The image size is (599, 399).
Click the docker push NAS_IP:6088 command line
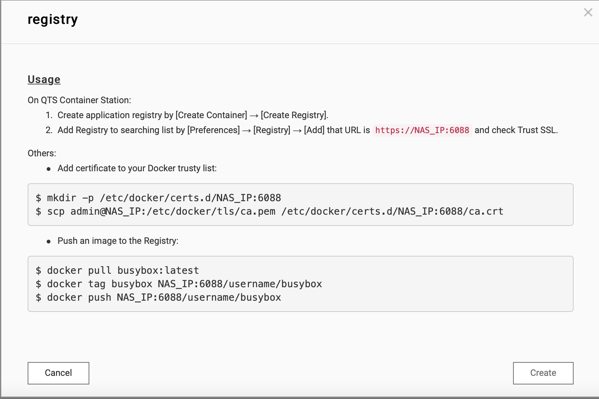pyautogui.click(x=158, y=297)
